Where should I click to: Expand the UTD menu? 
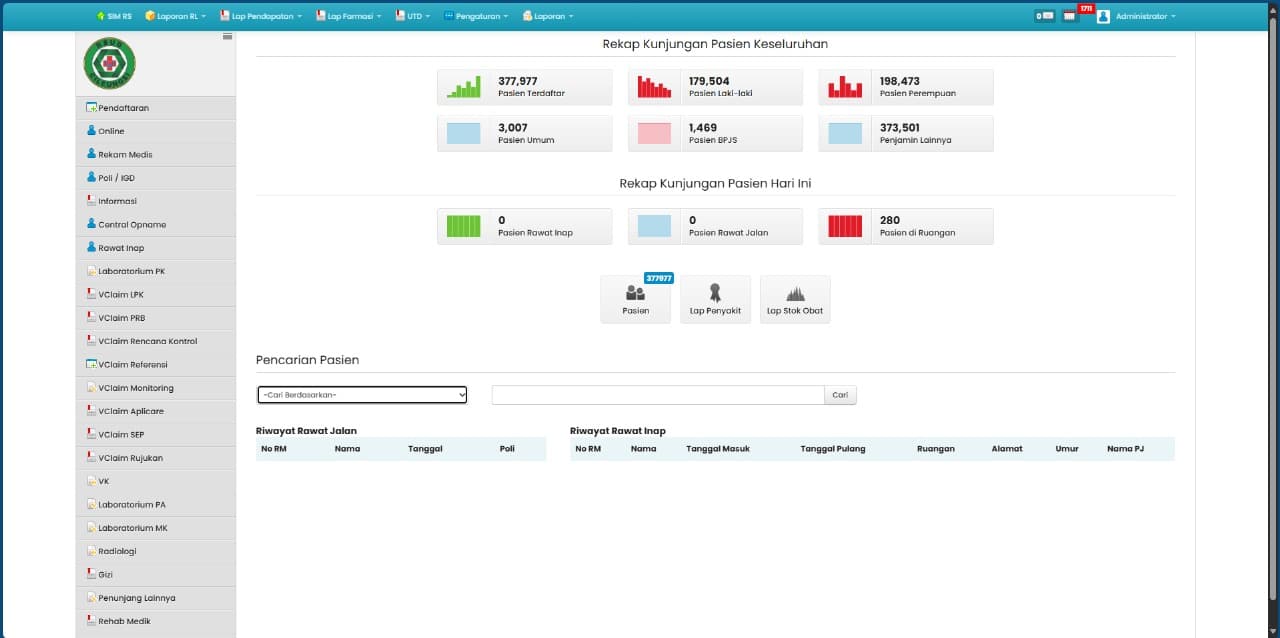[413, 16]
